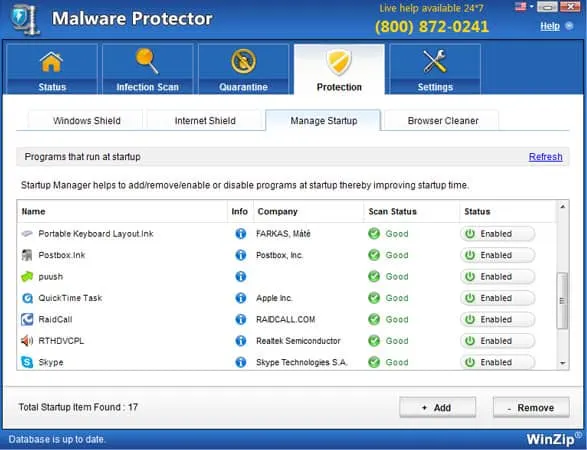Click 'Database is up to date.' status
Image resolution: width=587 pixels, height=450 pixels.
[x=57, y=439]
